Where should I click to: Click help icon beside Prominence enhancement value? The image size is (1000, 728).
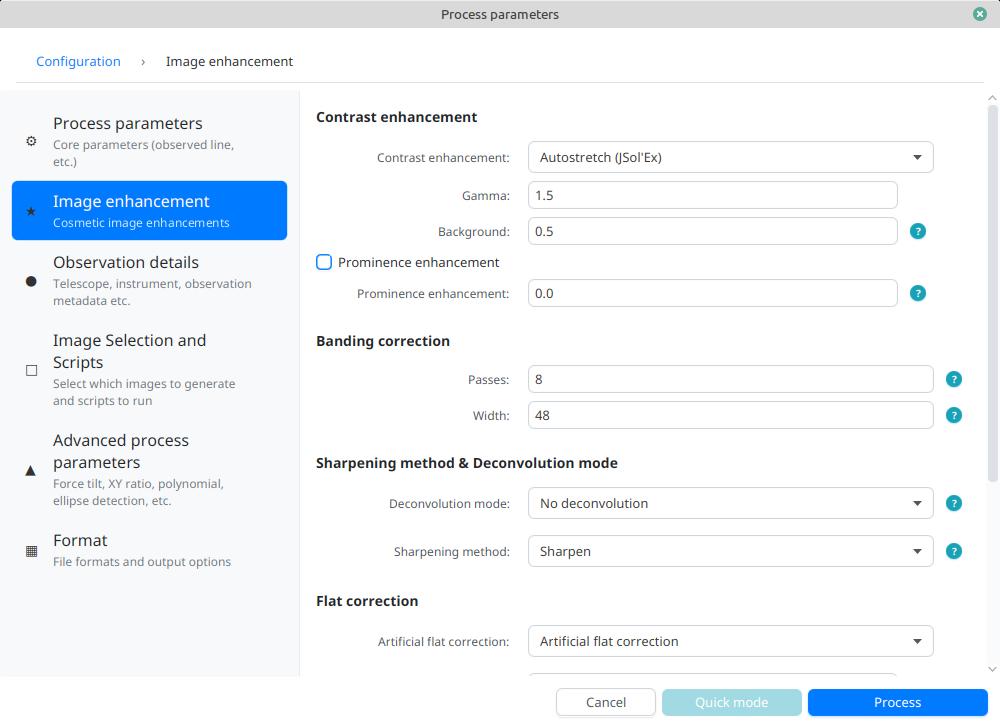917,293
